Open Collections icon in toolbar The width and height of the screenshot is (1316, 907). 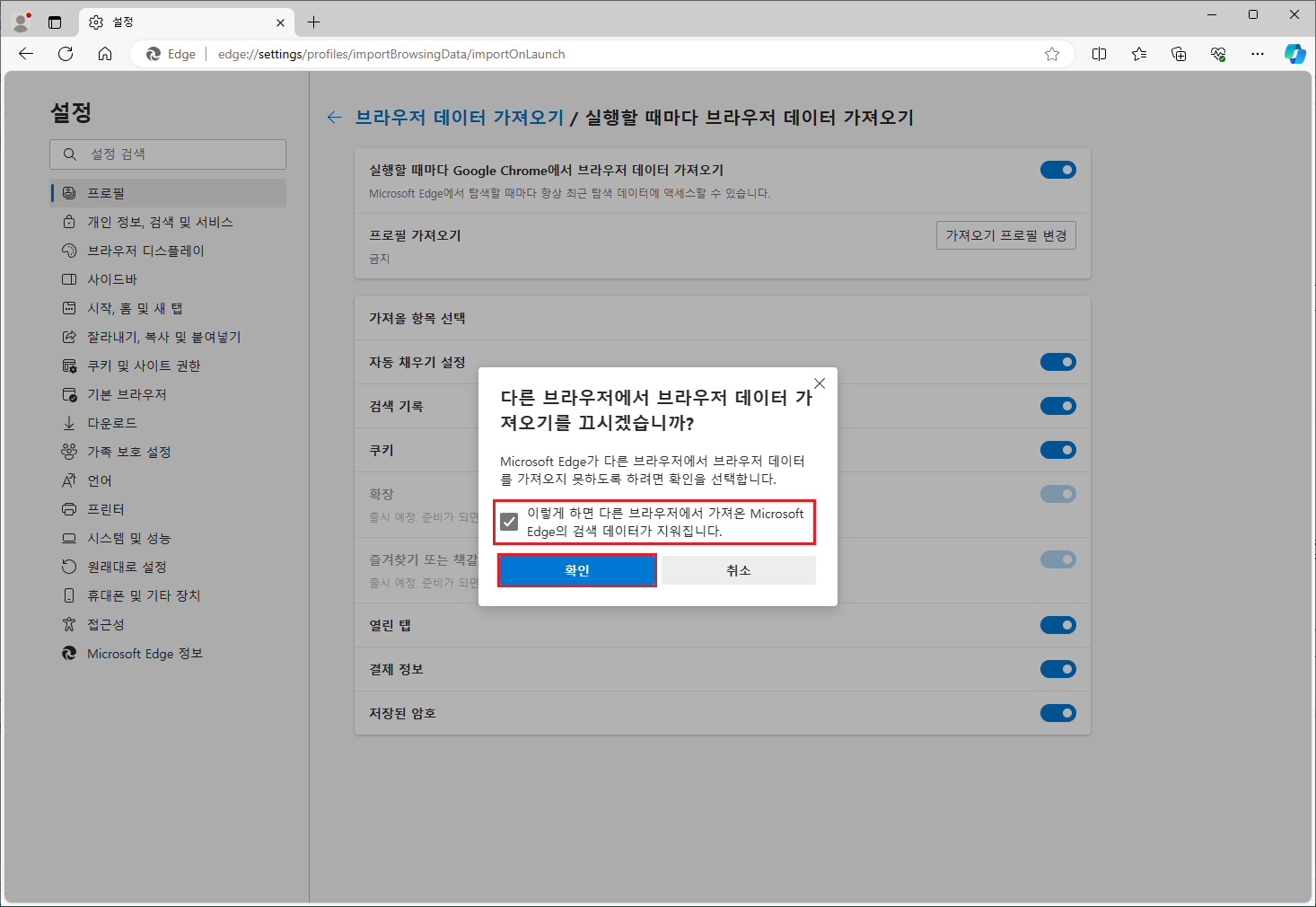coord(1179,54)
